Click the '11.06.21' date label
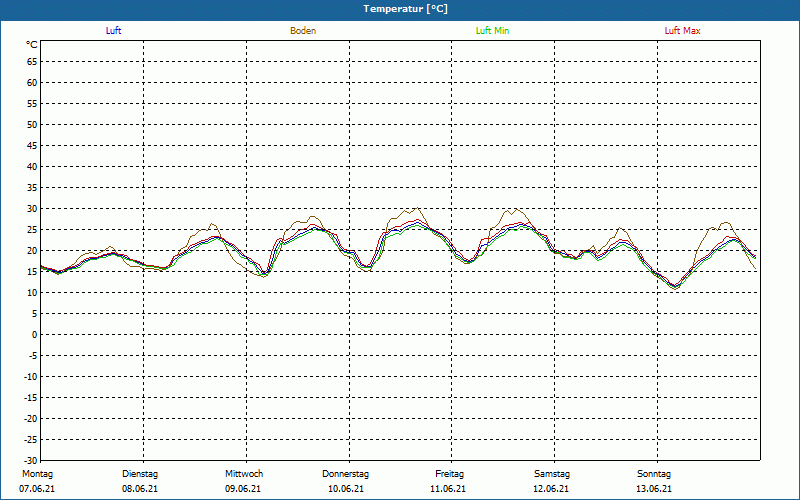 pyautogui.click(x=448, y=489)
